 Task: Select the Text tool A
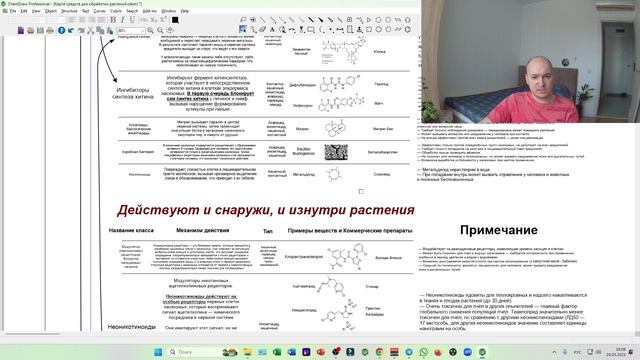(272, 29)
